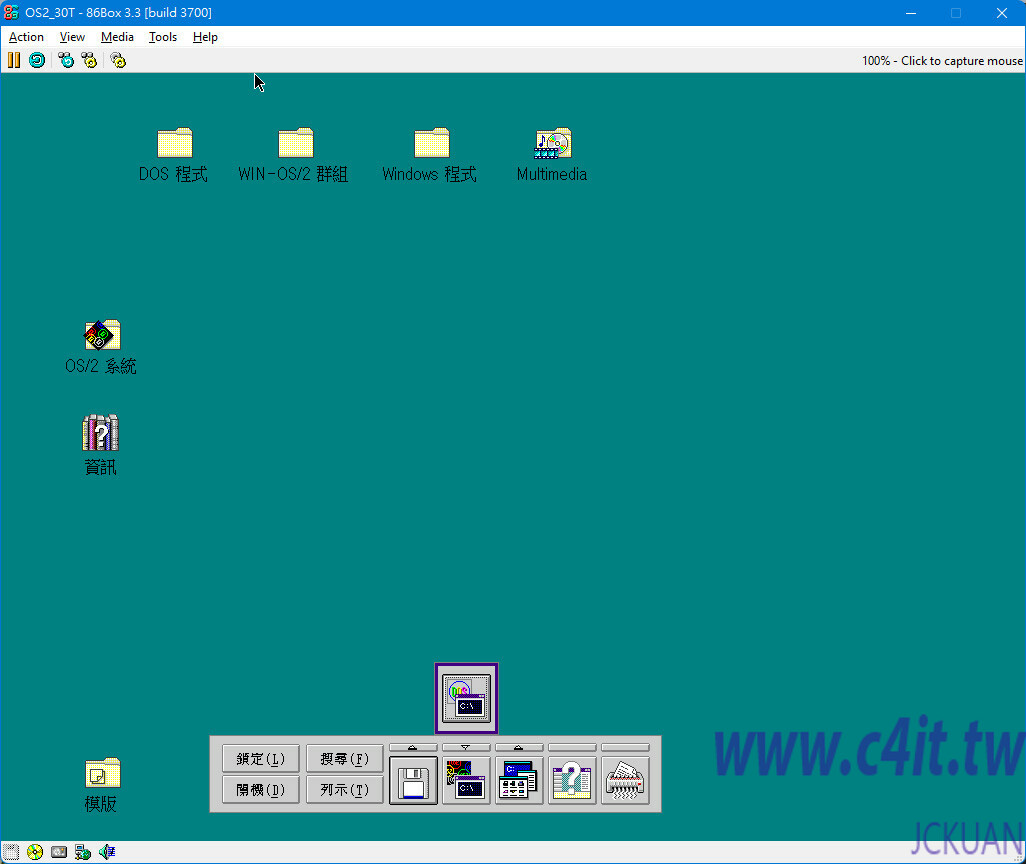
Task: Open the Tools menu
Action: [163, 37]
